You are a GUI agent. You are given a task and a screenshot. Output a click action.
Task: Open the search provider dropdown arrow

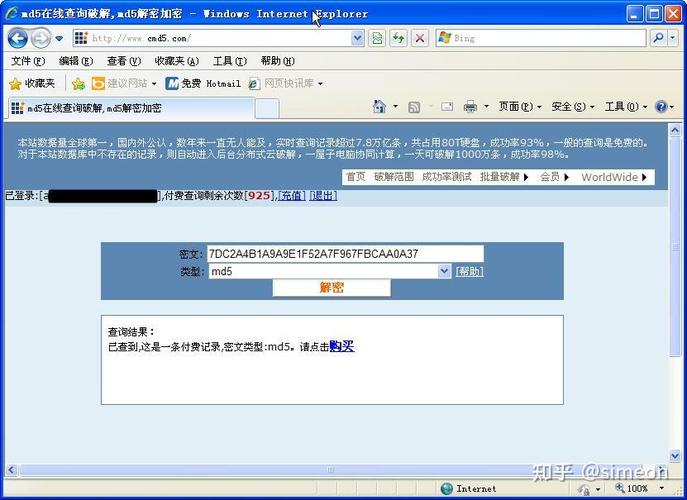673,39
